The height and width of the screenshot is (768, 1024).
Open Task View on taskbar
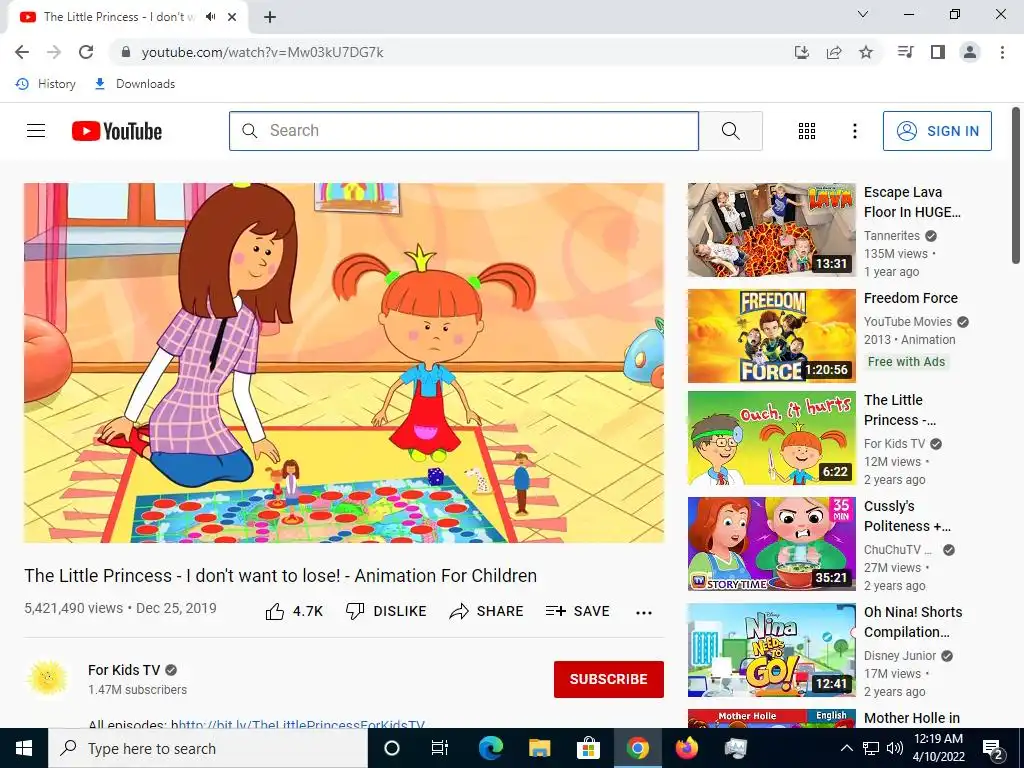tap(440, 748)
